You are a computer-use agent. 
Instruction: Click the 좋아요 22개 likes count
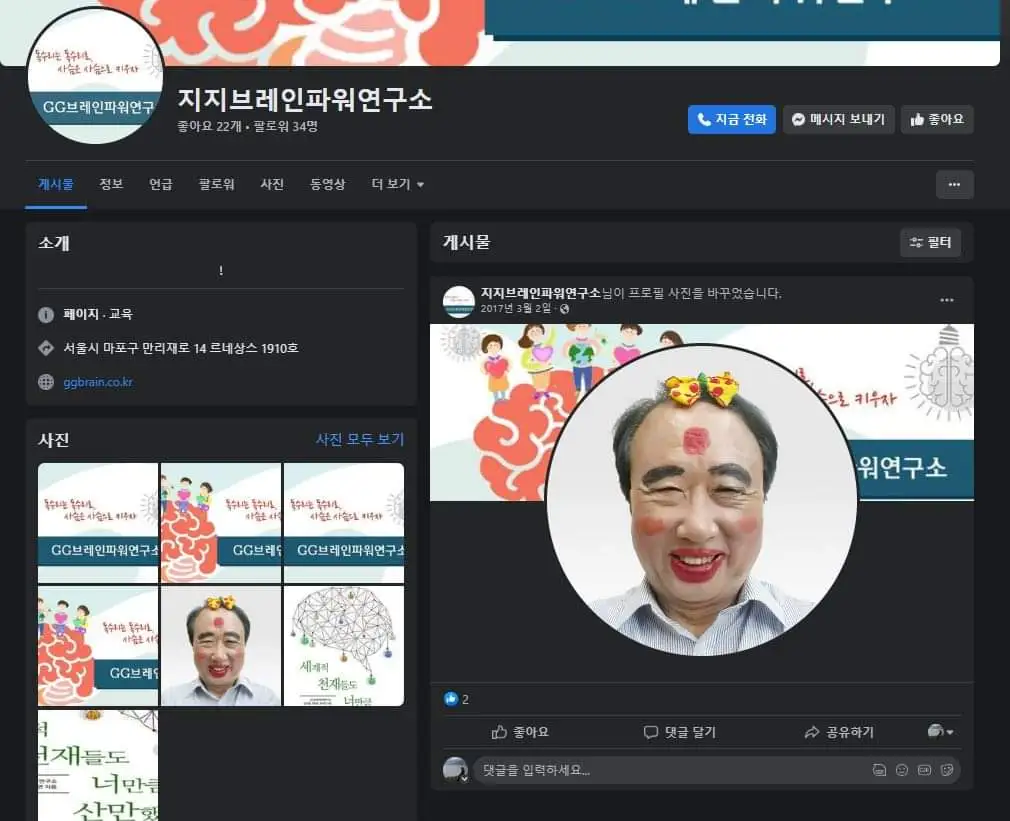click(209, 126)
